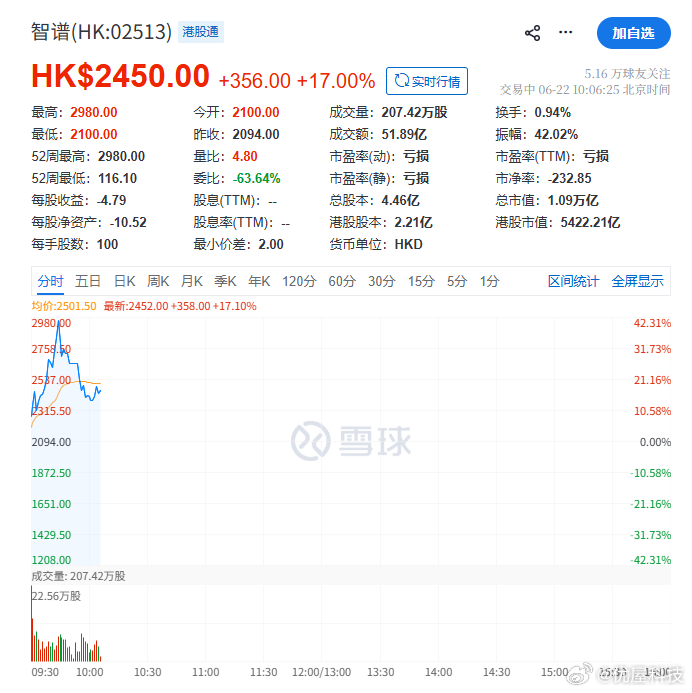Click the 成交量 value 207.42万股
692x693 pixels.
tap(414, 112)
